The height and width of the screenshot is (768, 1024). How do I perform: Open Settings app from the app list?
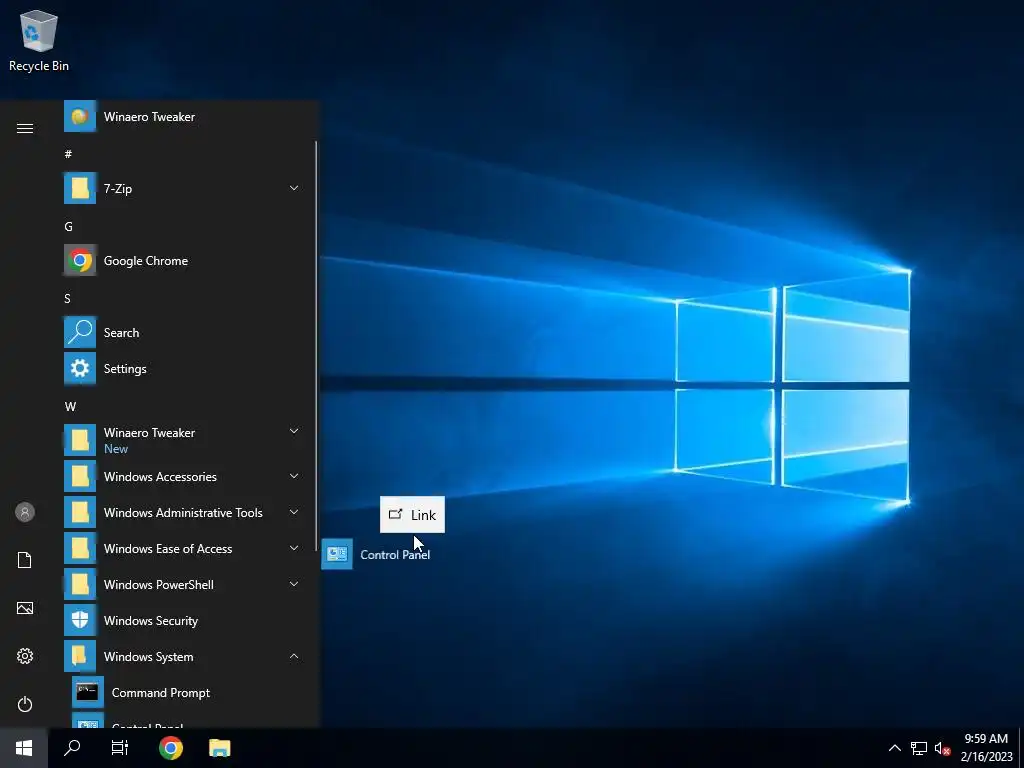click(125, 368)
